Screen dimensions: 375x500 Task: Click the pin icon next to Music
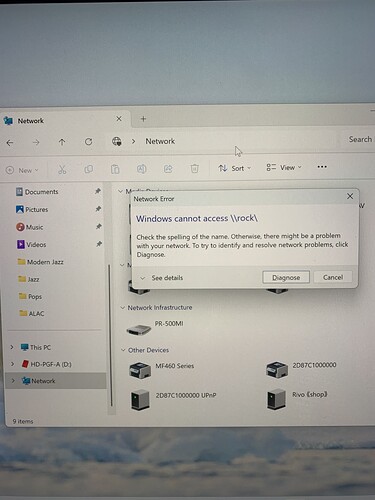click(x=98, y=226)
